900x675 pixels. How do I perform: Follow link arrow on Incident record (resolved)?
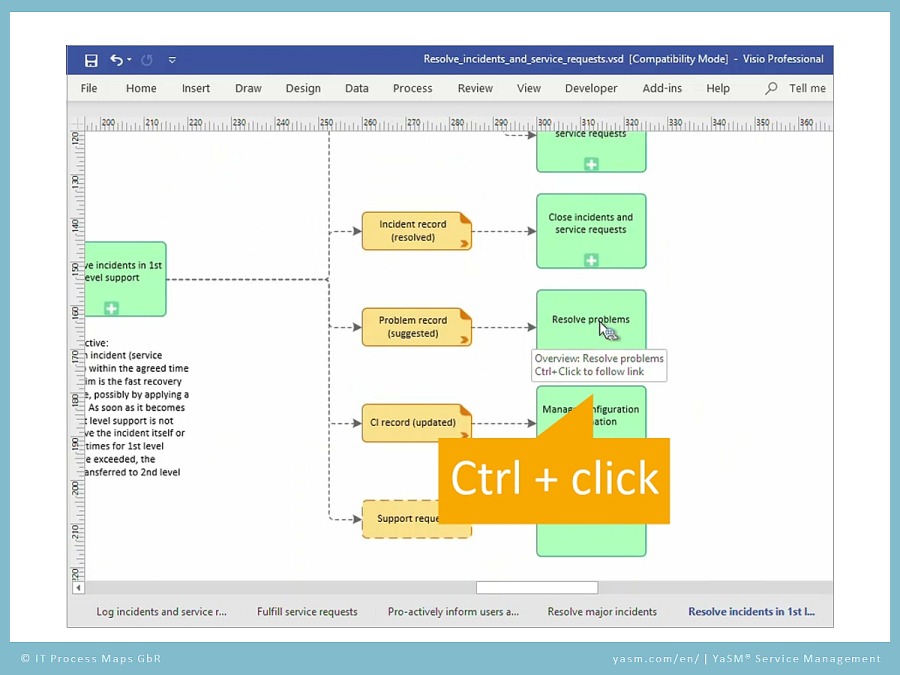464,244
